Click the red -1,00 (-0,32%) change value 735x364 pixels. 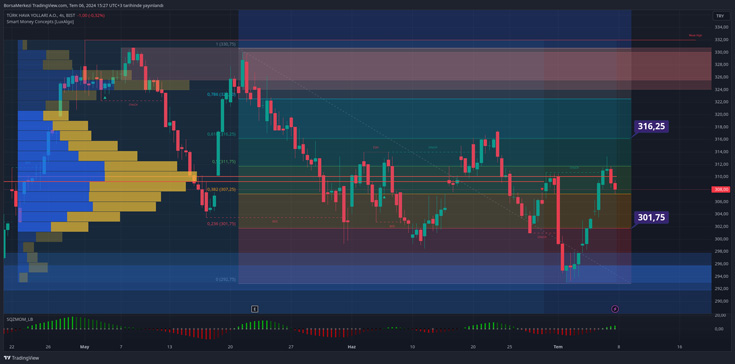click(92, 15)
